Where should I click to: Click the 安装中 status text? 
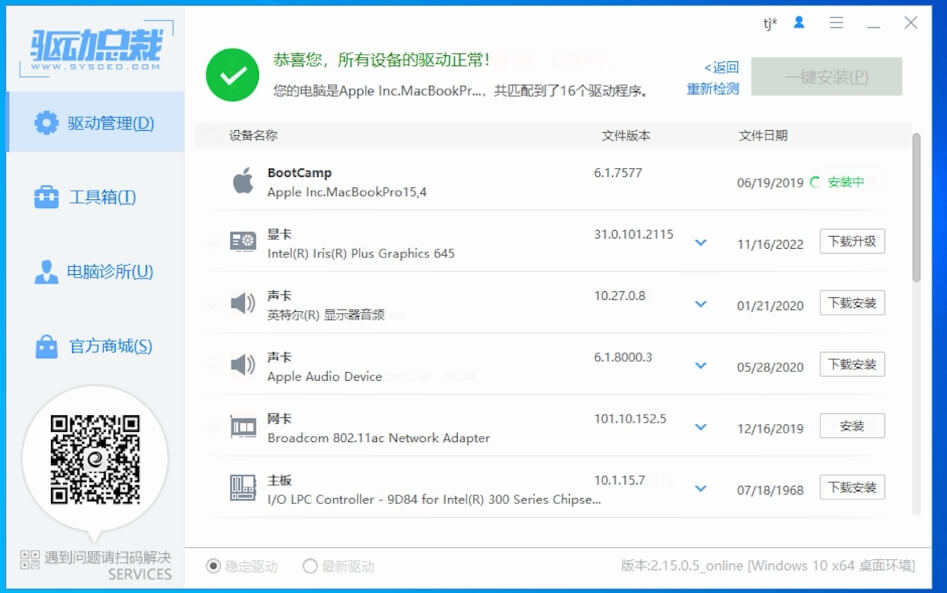846,182
